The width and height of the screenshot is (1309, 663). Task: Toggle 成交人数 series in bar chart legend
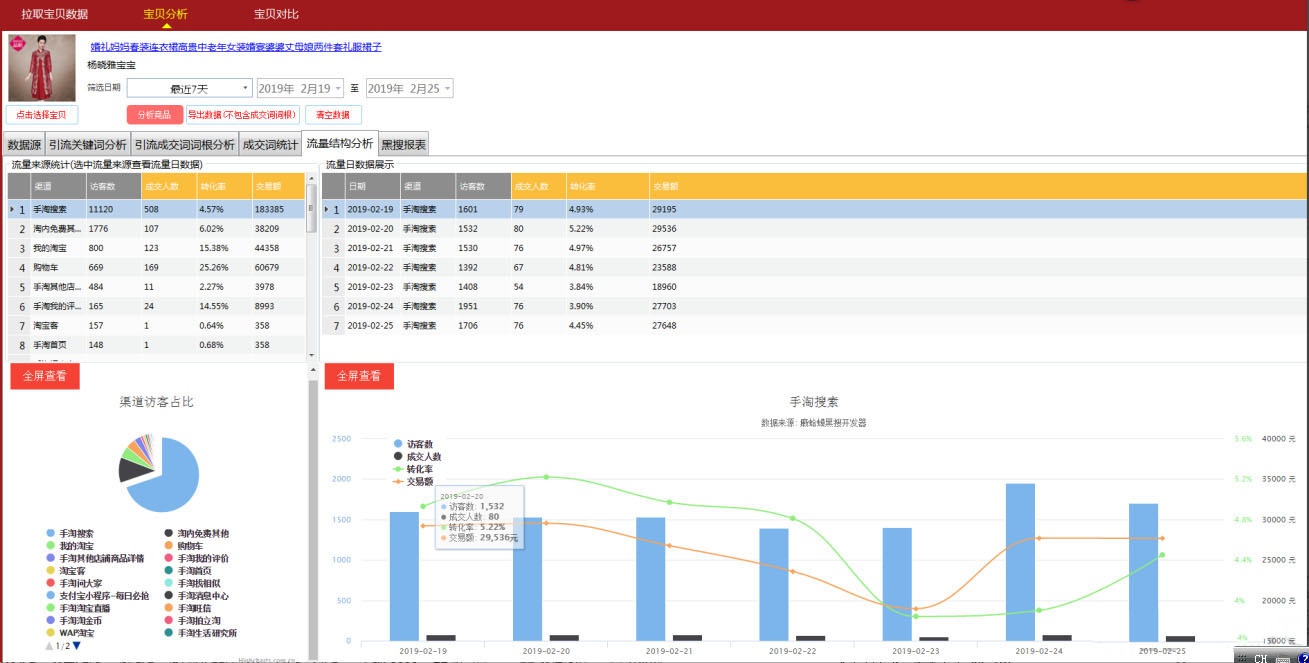click(417, 456)
